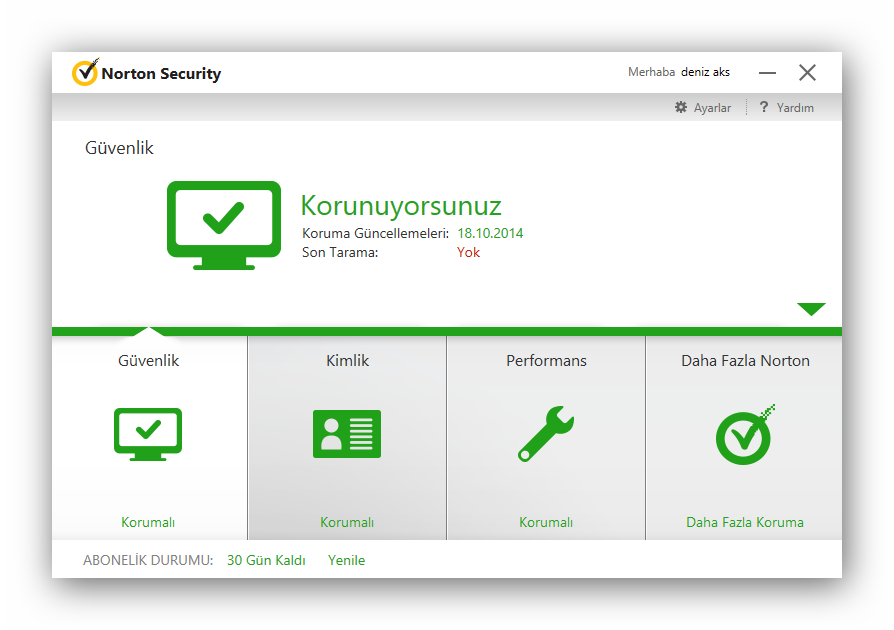Expand the green downward arrow panel
The height and width of the screenshot is (630, 894).
[811, 309]
